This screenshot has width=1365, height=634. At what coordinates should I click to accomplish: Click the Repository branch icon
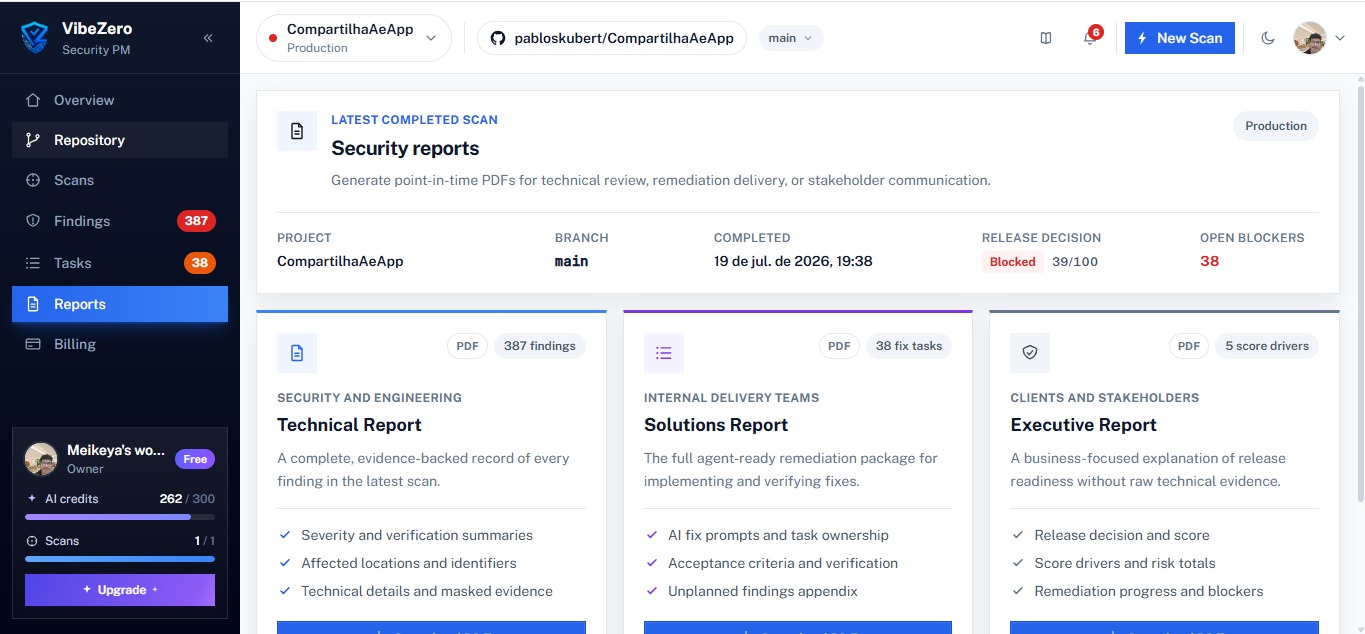[x=33, y=140]
